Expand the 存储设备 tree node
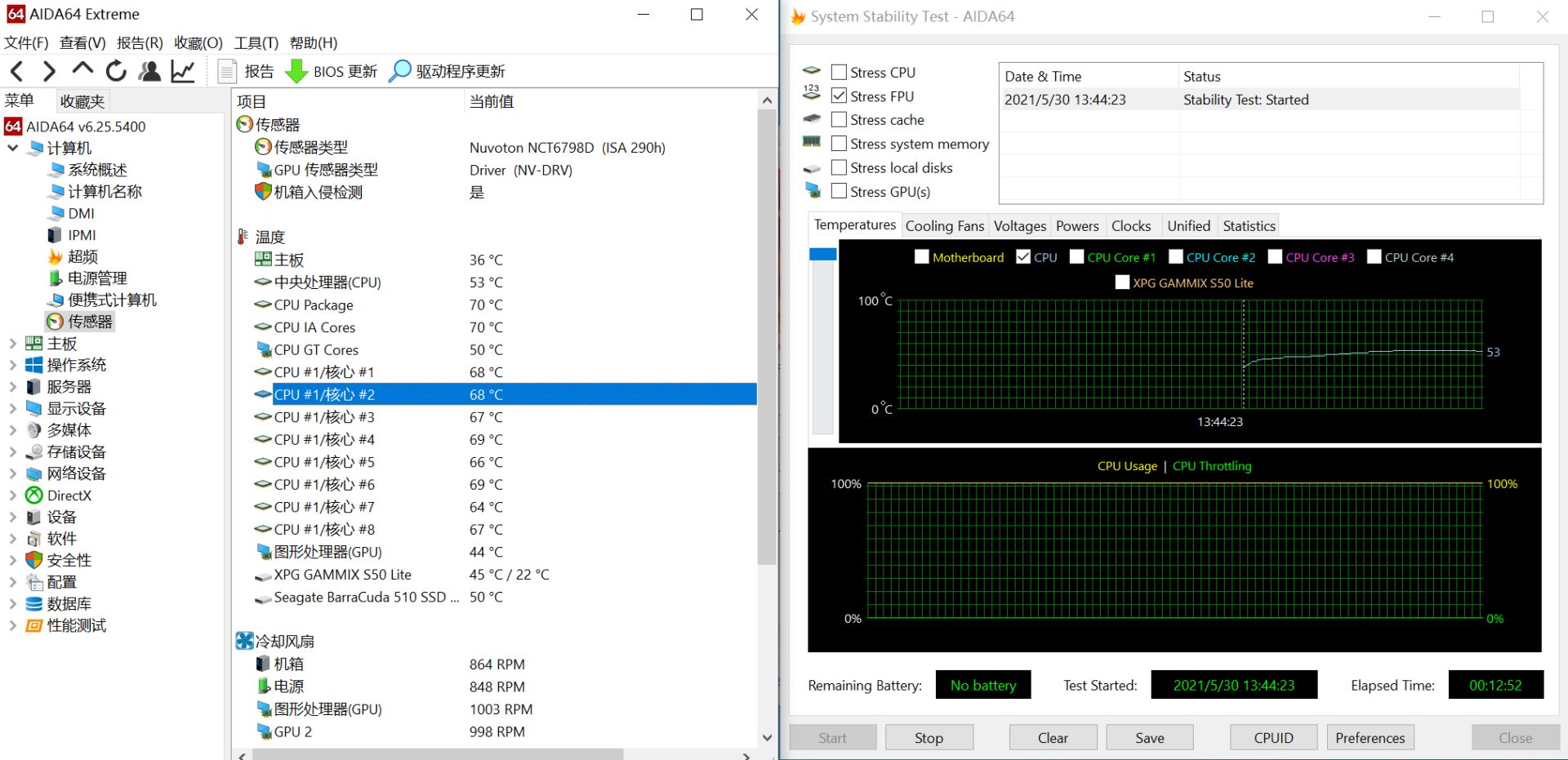Image resolution: width=1568 pixels, height=760 pixels. tap(13, 452)
